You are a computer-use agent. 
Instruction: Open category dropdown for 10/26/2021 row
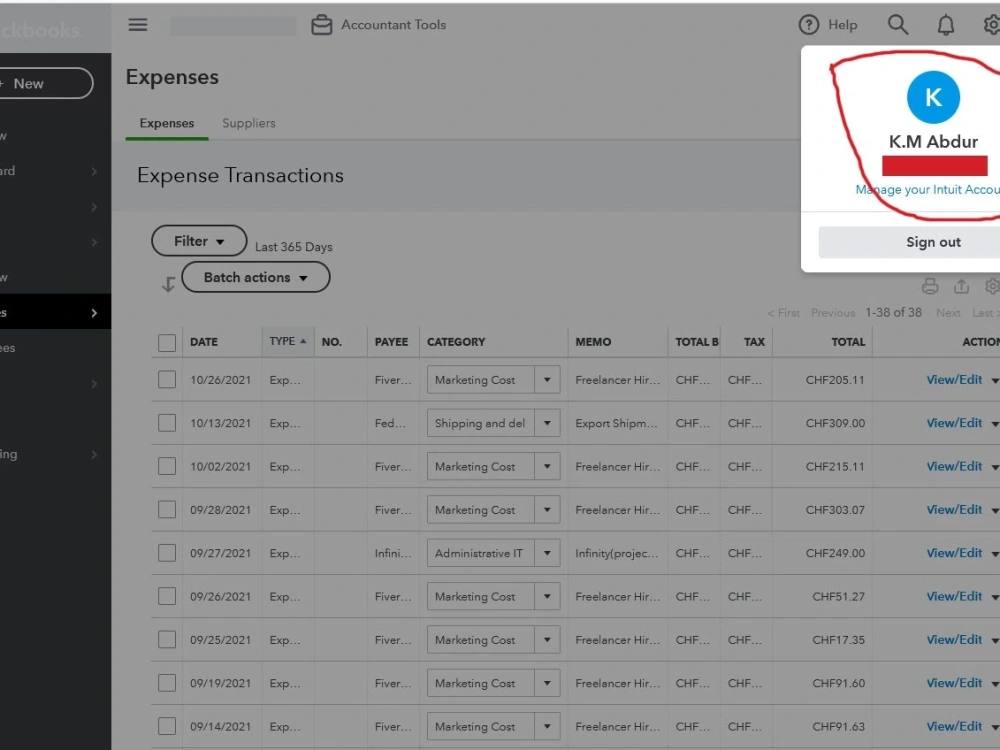click(x=547, y=379)
